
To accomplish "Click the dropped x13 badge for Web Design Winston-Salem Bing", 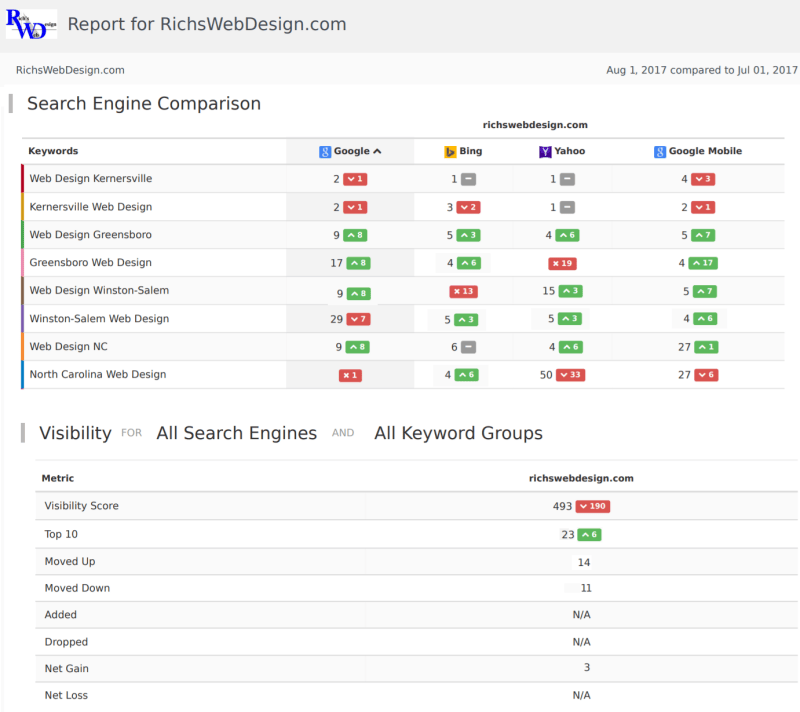I will 463,291.
